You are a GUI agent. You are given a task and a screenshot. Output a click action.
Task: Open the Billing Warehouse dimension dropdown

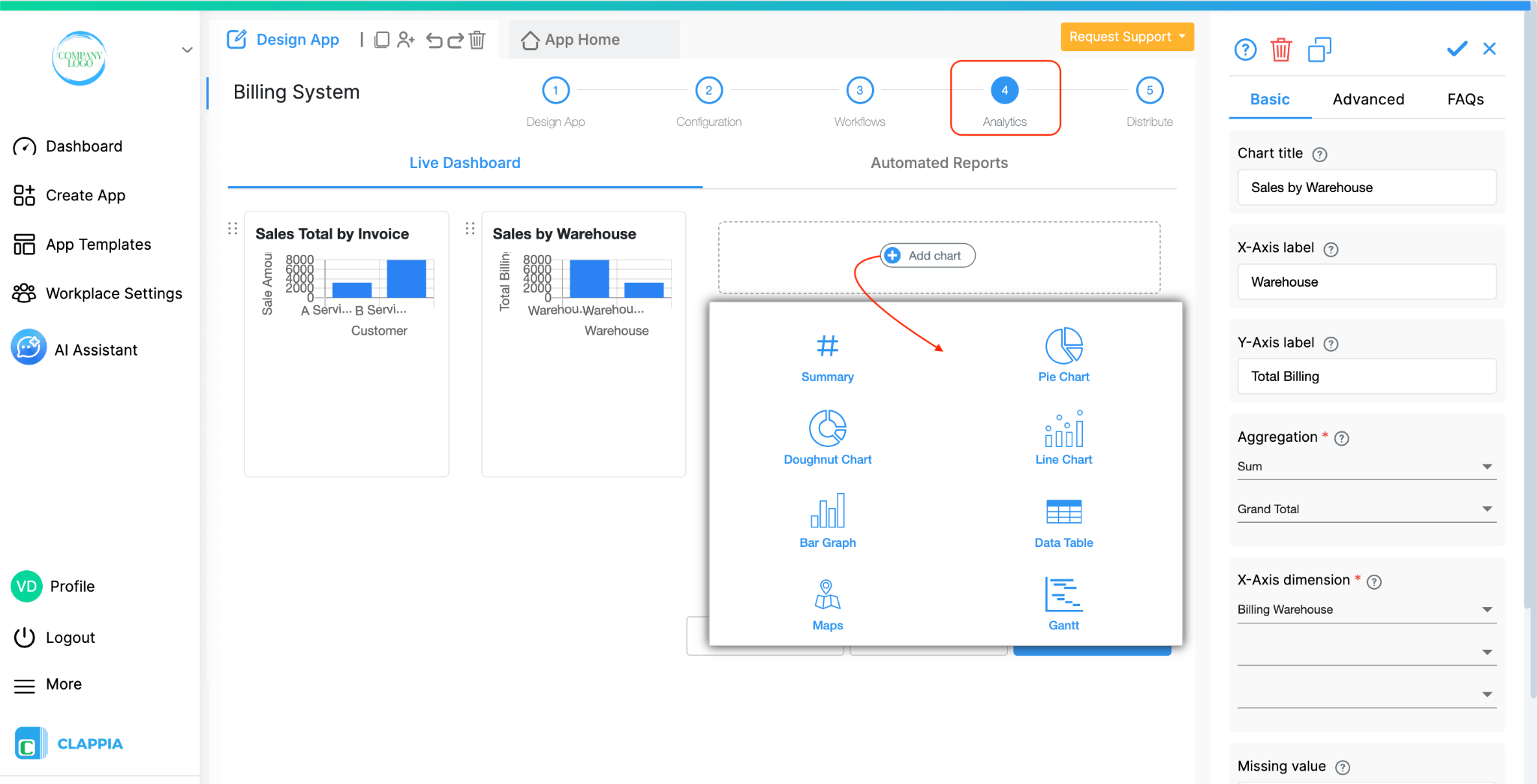coord(1365,609)
